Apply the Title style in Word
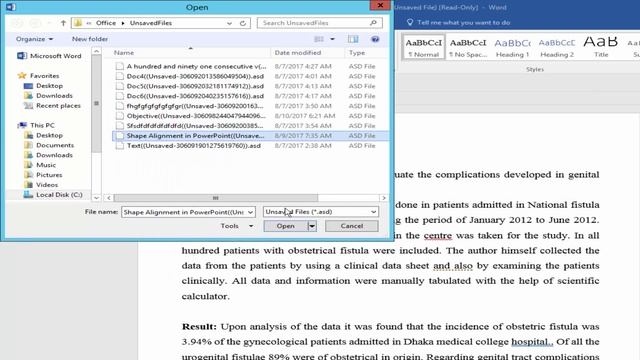The height and width of the screenshot is (360, 640). pos(601,47)
